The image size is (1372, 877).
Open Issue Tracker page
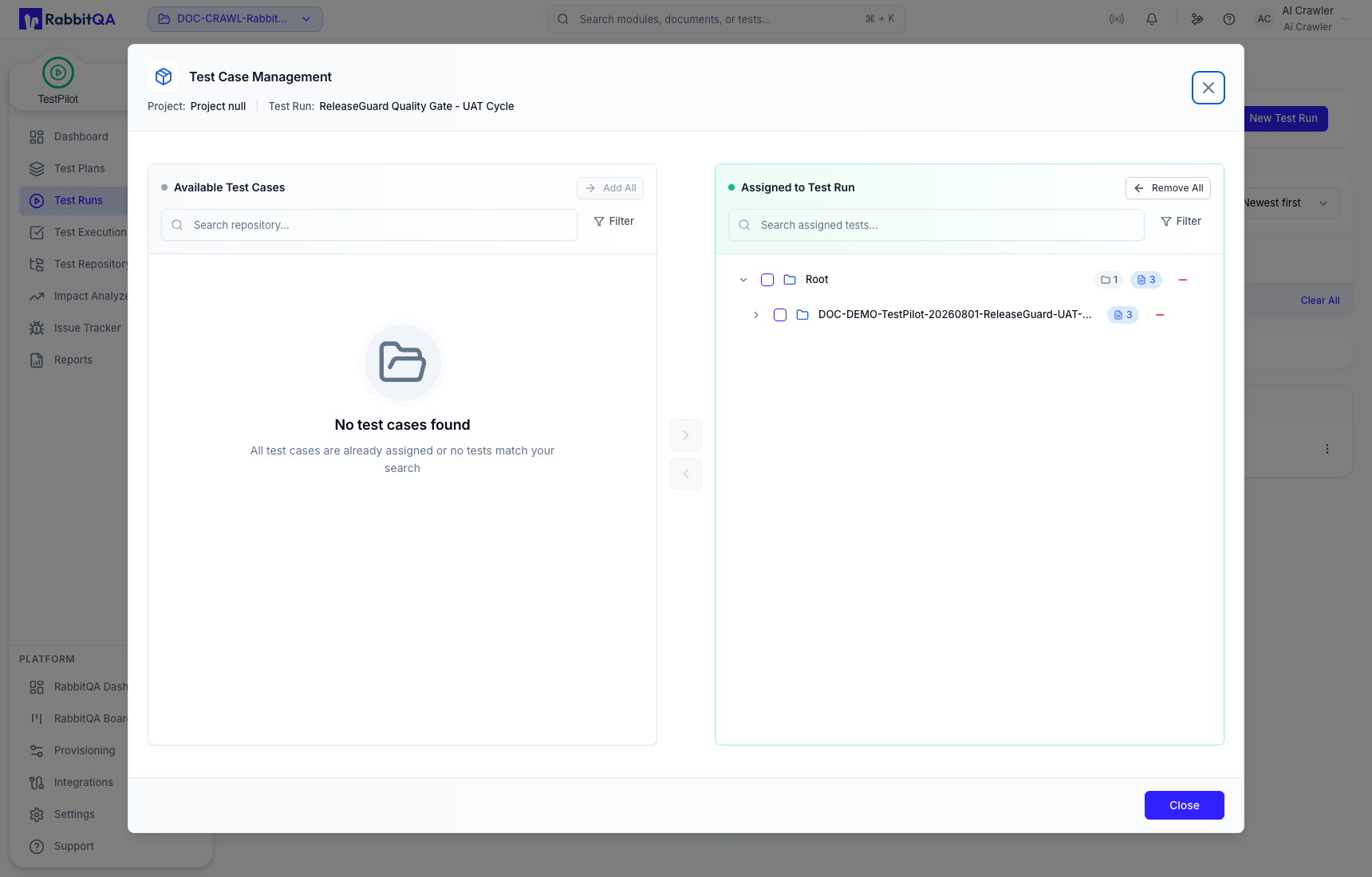coord(88,328)
